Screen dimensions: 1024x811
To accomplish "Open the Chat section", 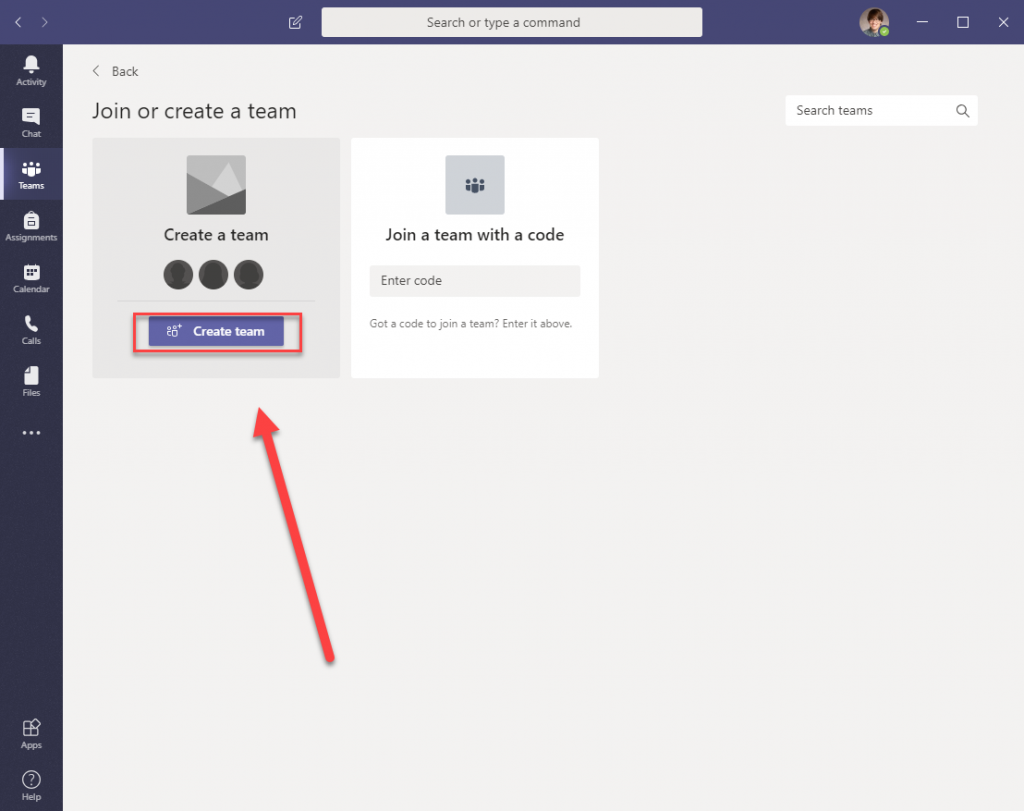I will (31, 122).
